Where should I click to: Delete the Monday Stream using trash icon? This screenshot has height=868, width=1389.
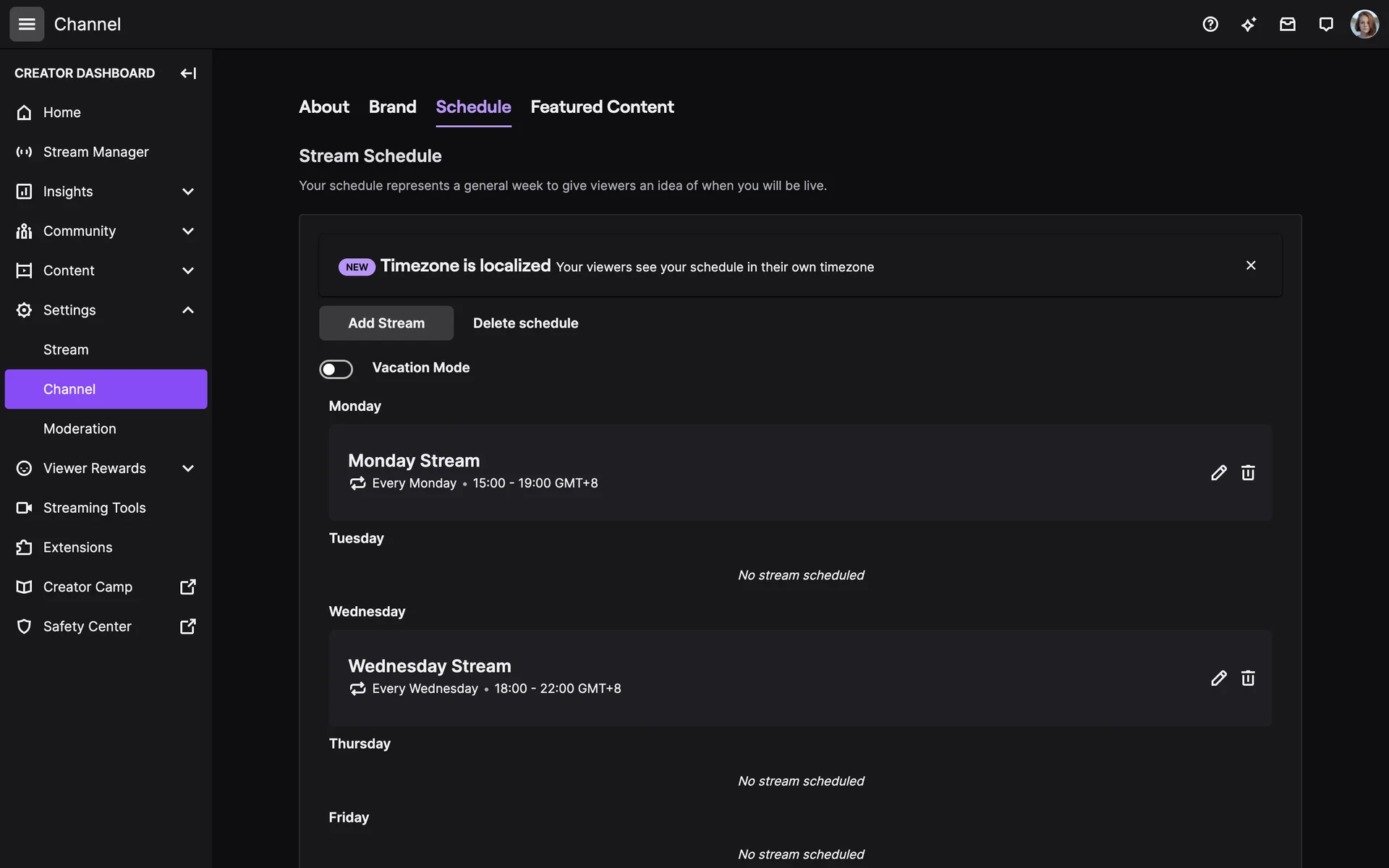pyautogui.click(x=1248, y=473)
